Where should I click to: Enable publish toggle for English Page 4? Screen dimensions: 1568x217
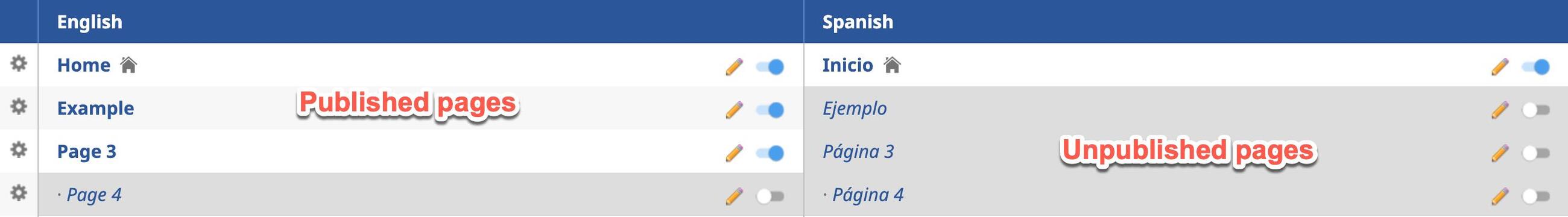coord(770,197)
